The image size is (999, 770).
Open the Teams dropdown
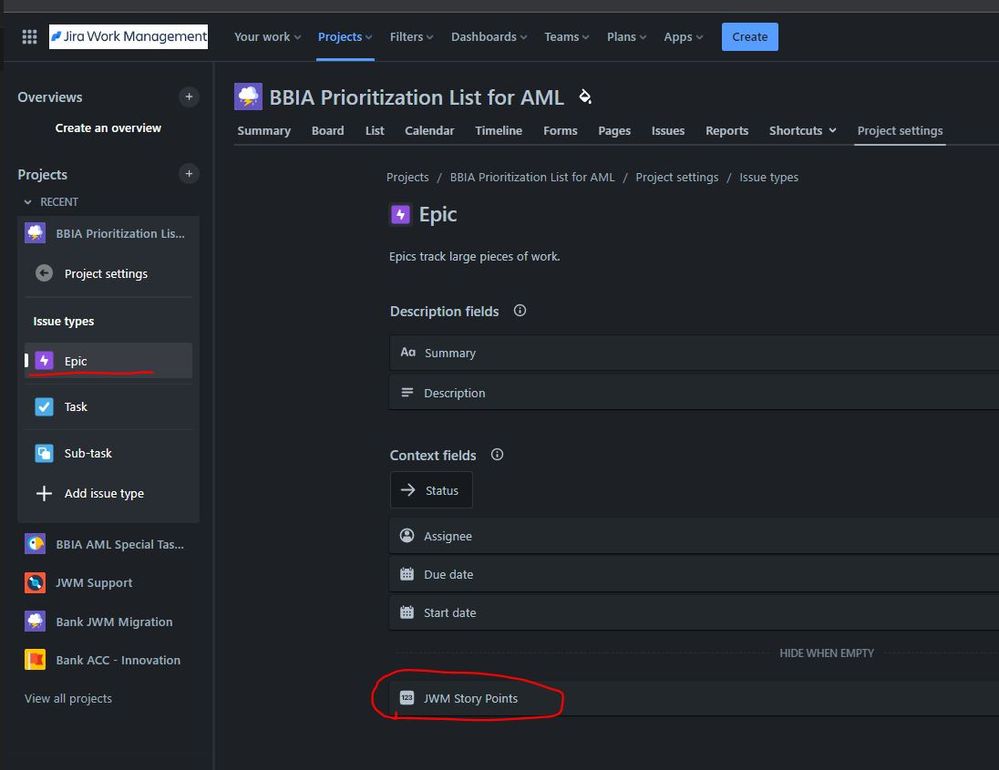(x=567, y=37)
